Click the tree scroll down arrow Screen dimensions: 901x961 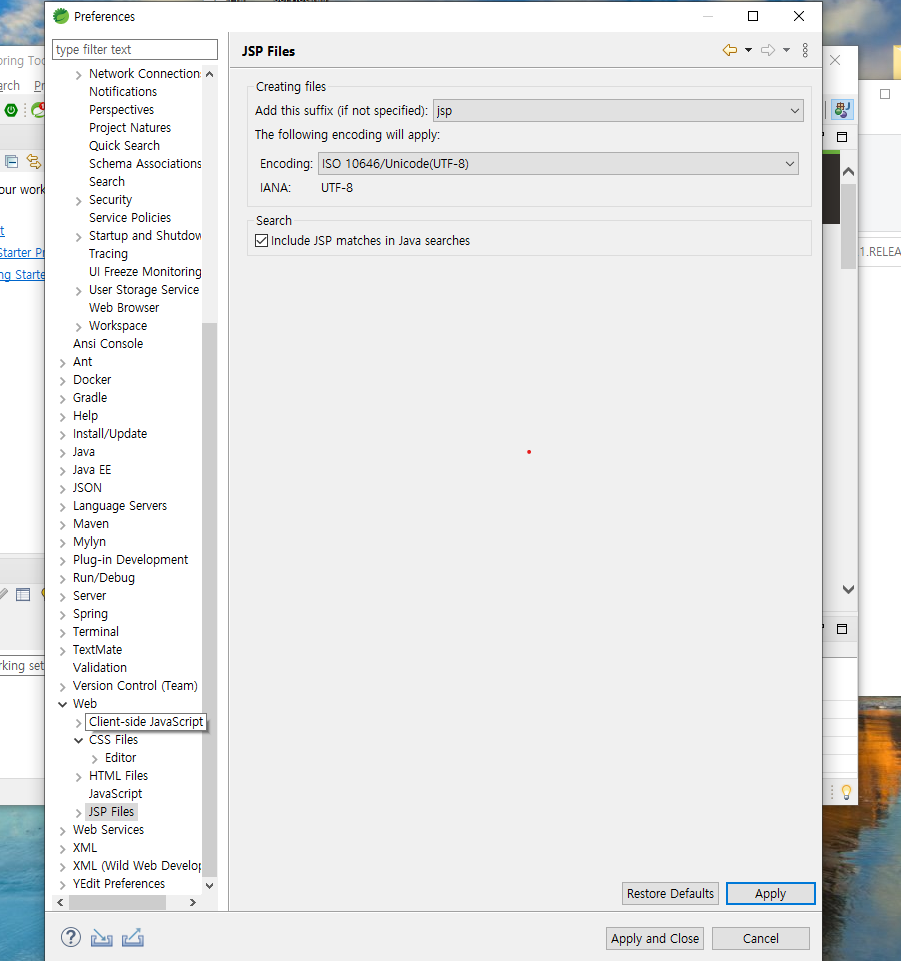coord(210,886)
